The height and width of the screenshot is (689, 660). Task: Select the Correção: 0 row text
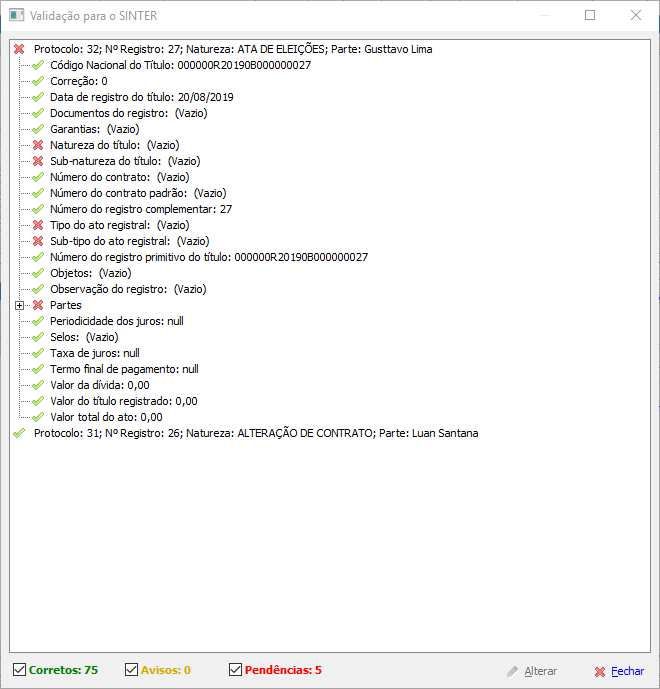click(79, 81)
